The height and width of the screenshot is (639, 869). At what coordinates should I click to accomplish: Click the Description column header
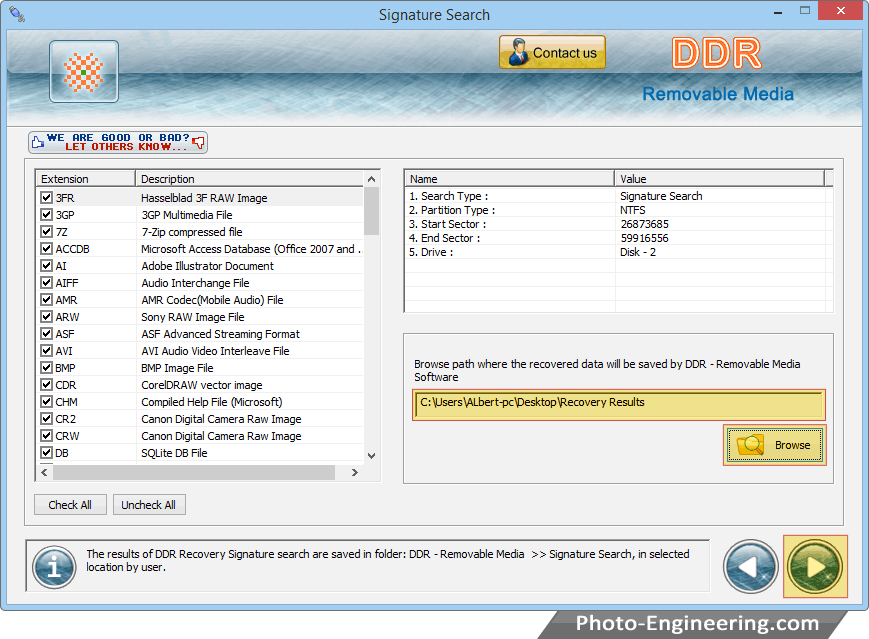pyautogui.click(x=249, y=179)
